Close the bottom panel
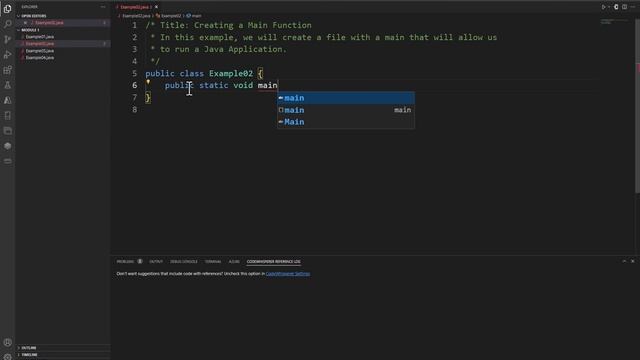640x360 pixels. (633, 261)
